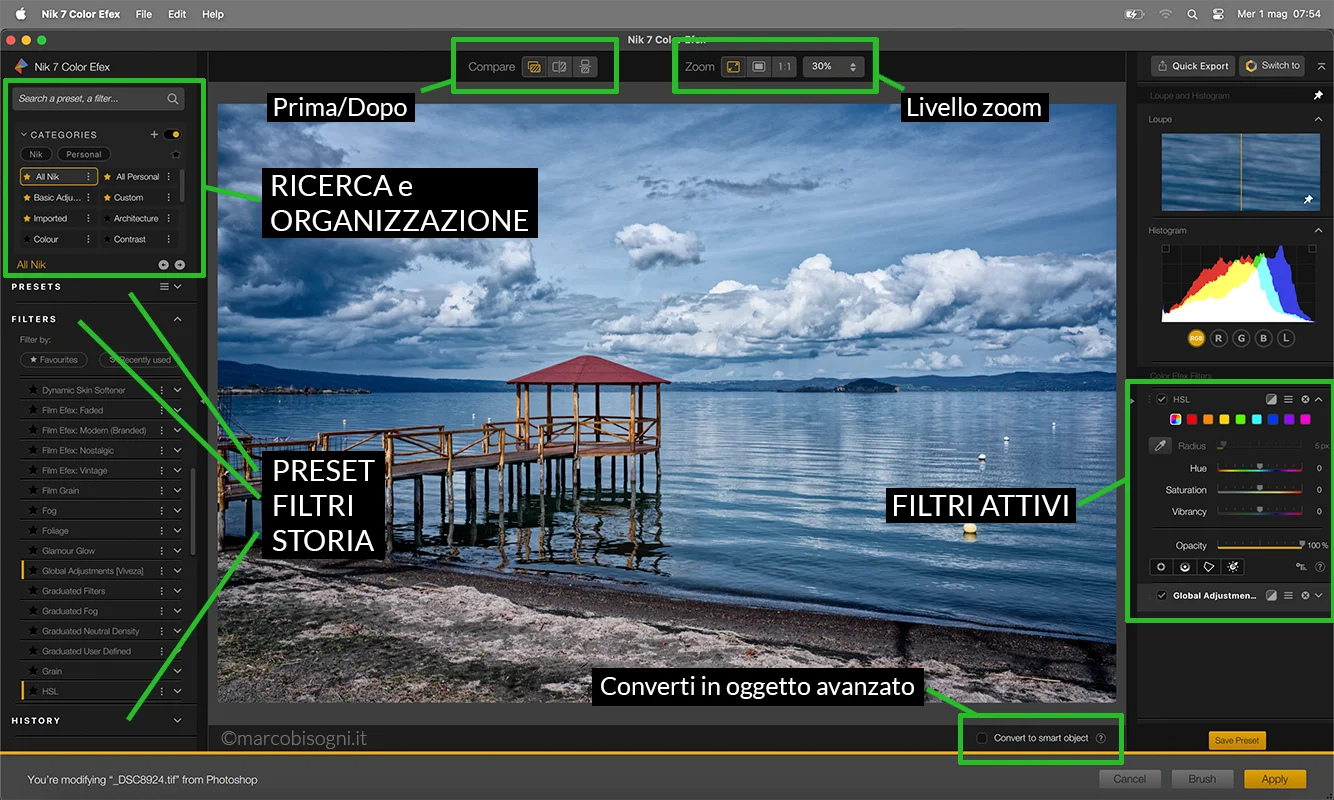The height and width of the screenshot is (800, 1334).
Task: Open the Edit menu
Action: click(x=177, y=14)
